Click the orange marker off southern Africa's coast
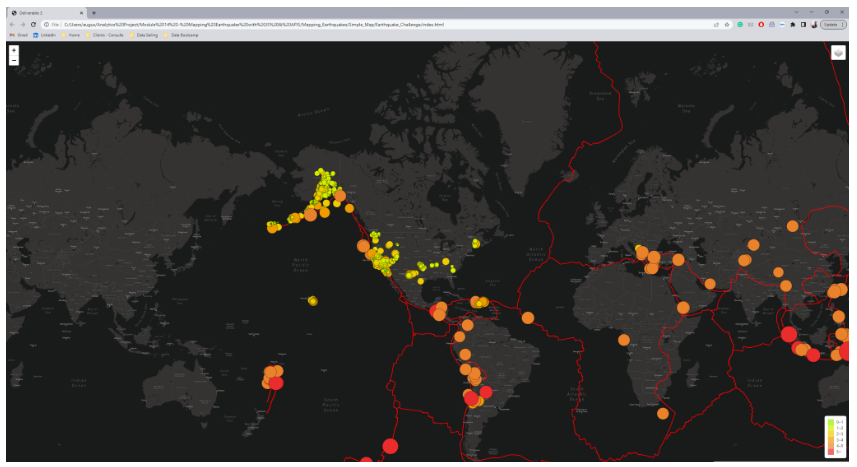The image size is (857, 467). click(x=662, y=414)
